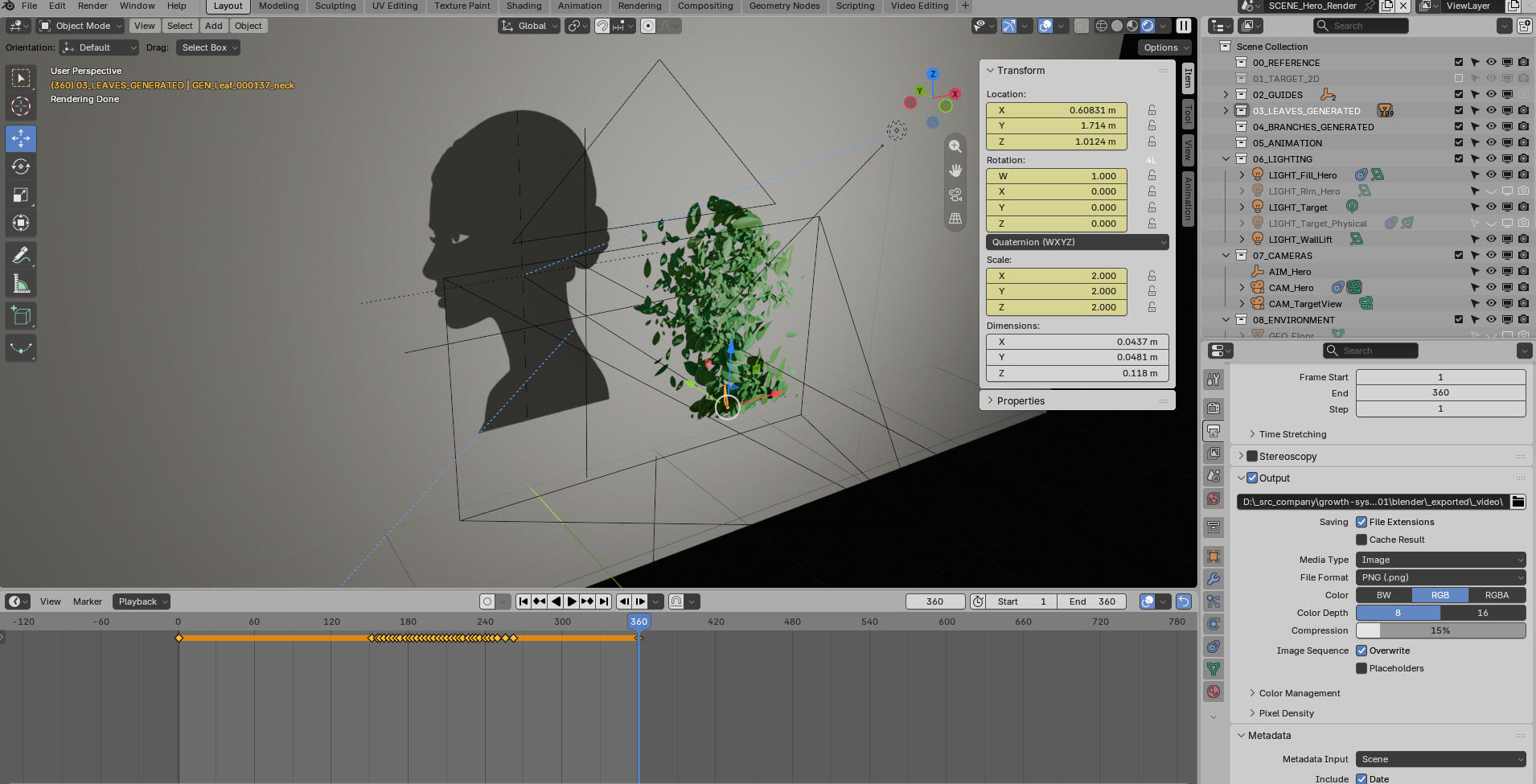Toggle camera view icon in viewport
The width and height of the screenshot is (1536, 784).
coord(955,195)
